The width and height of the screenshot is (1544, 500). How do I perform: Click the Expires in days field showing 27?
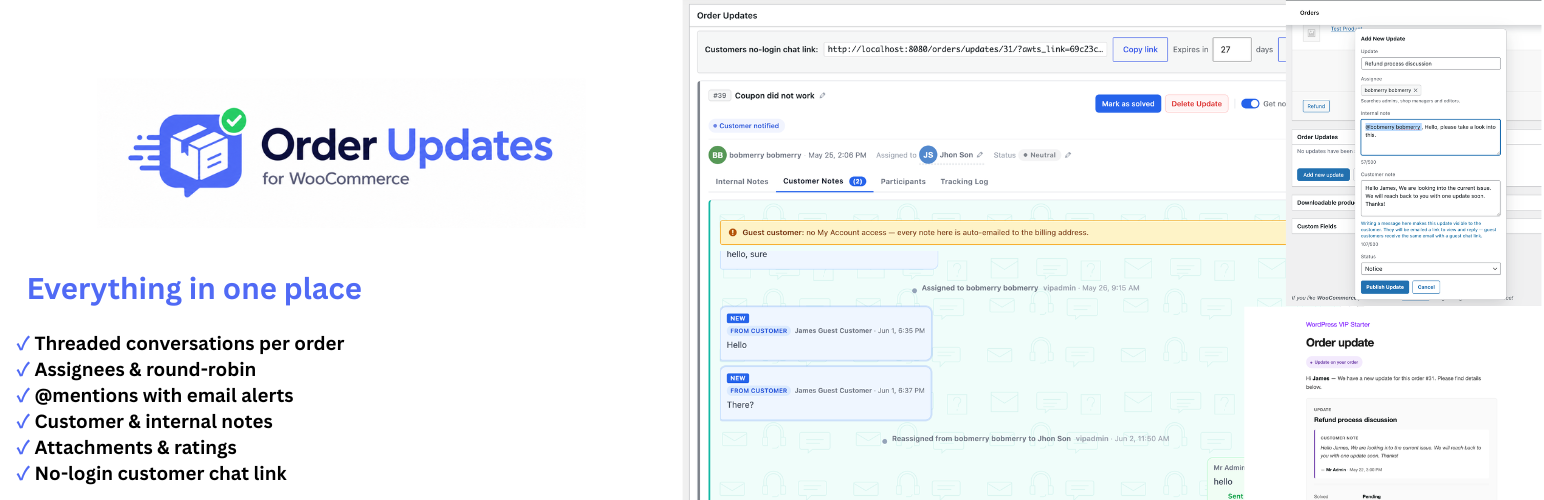coord(1232,49)
